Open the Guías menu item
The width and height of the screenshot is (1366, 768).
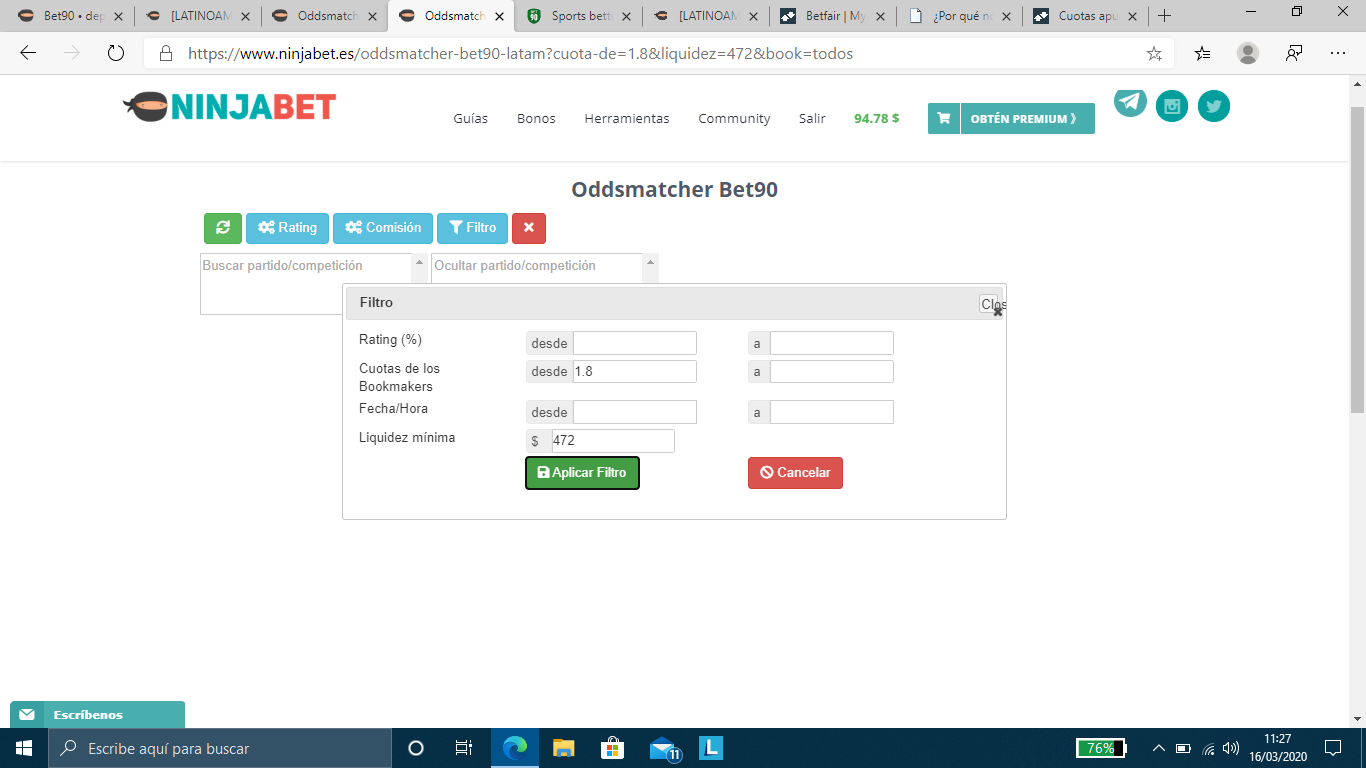(470, 118)
